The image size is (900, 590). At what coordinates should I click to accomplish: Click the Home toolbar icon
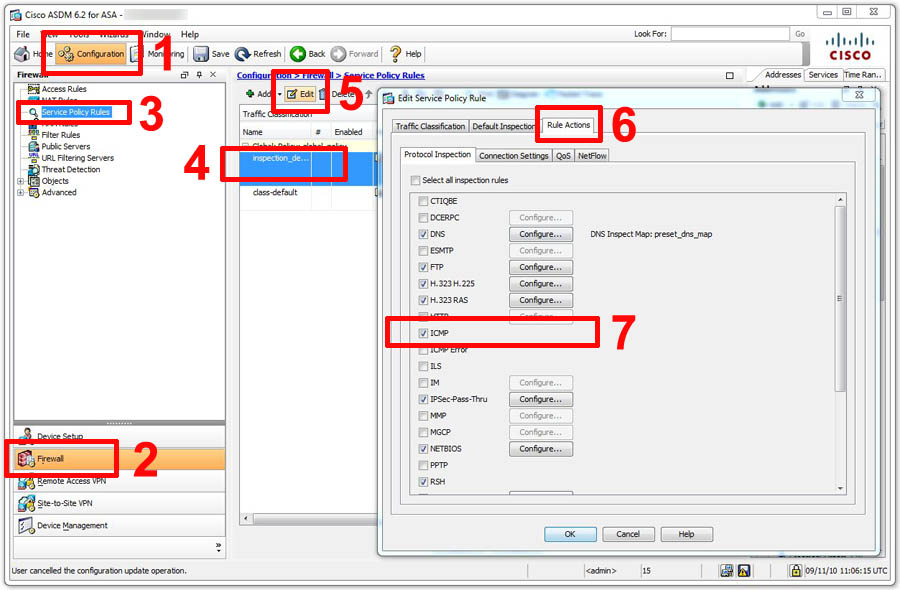click(22, 54)
